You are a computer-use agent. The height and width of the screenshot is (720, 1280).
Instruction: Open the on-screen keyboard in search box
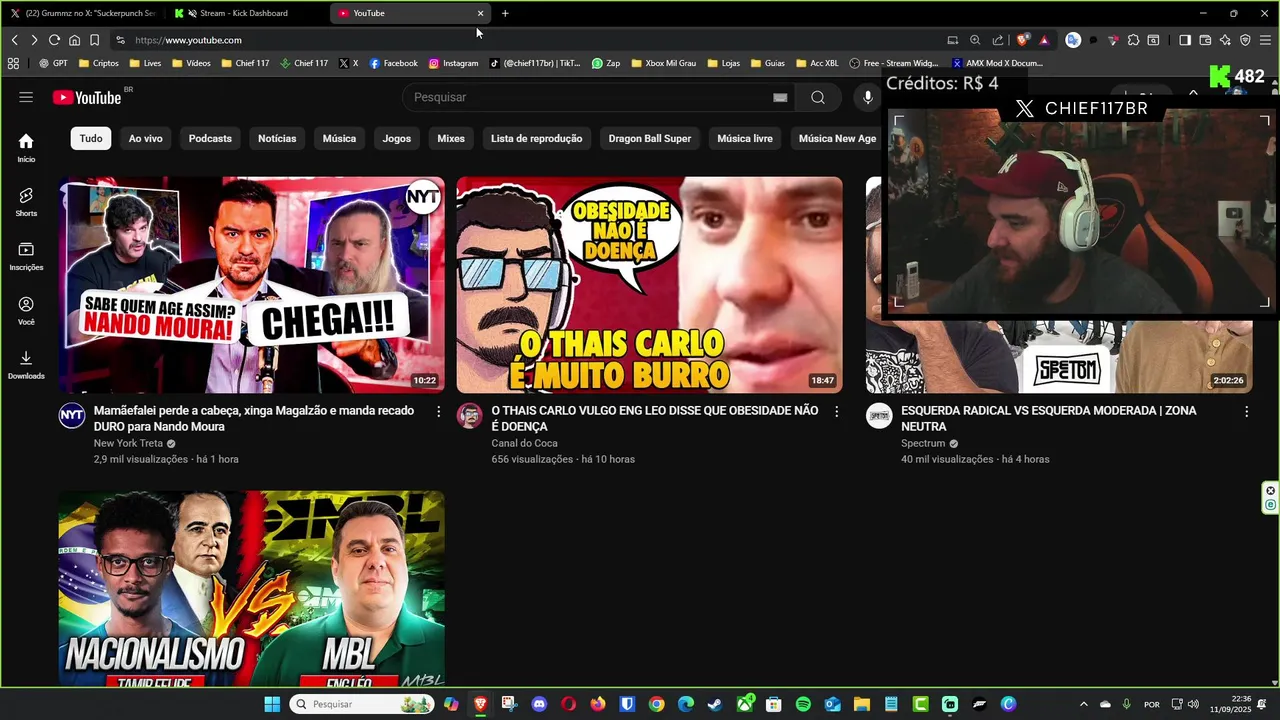tap(780, 97)
